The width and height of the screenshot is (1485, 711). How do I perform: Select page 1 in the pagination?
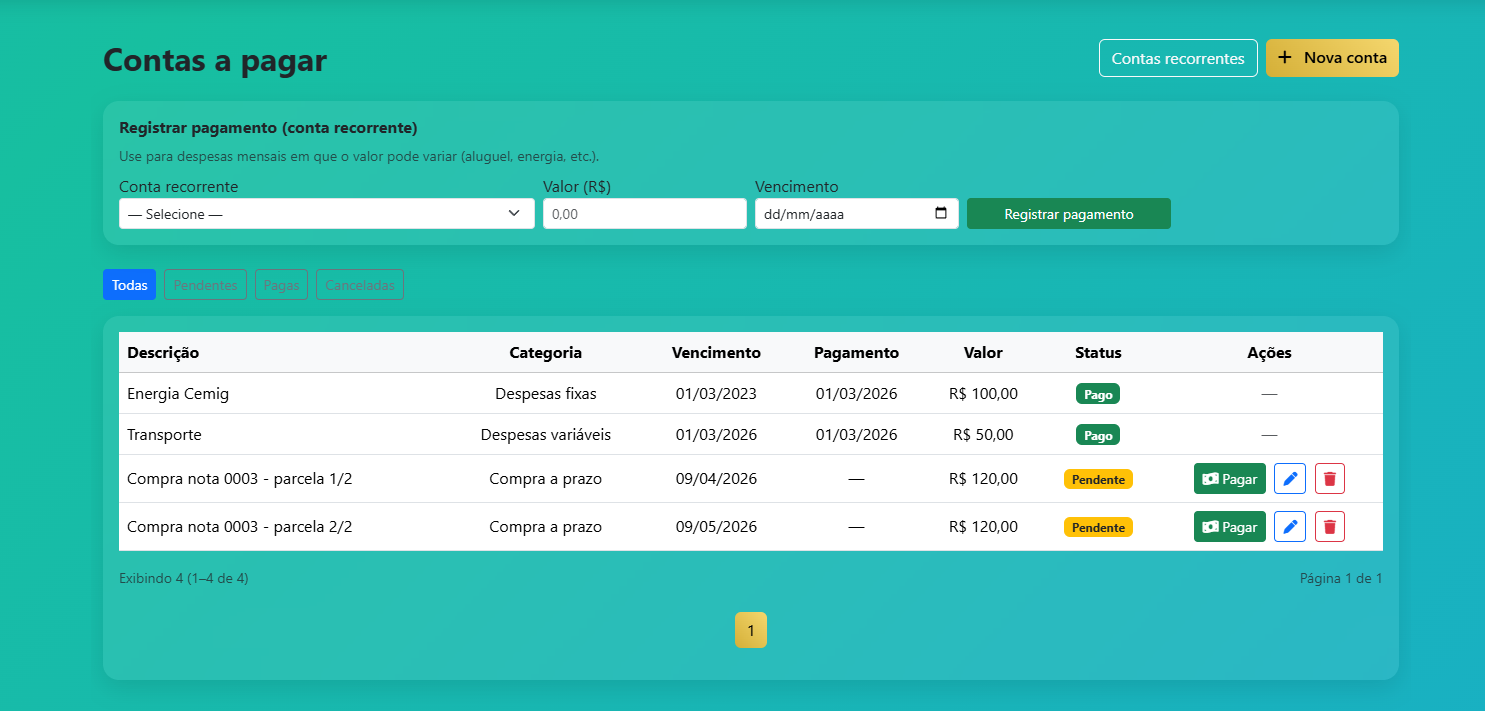coord(751,630)
